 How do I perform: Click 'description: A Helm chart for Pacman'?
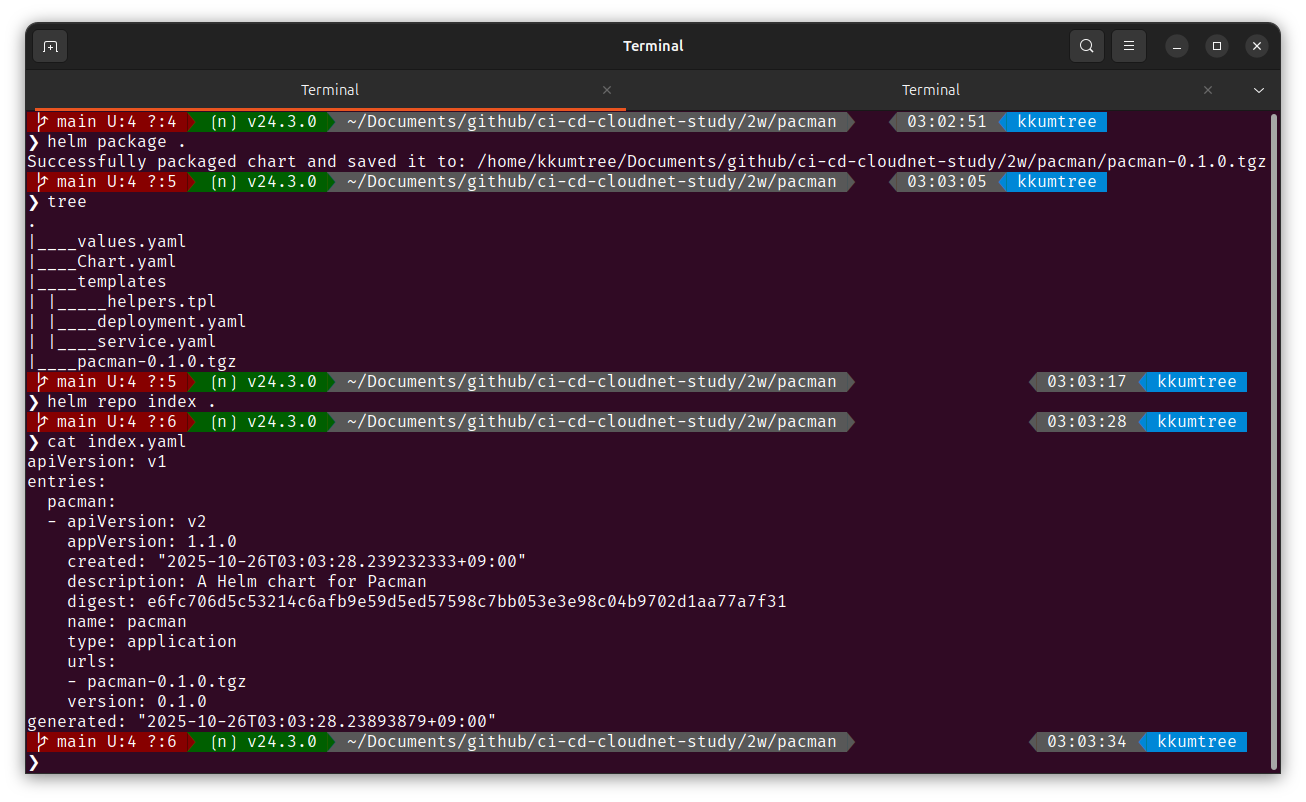246,582
